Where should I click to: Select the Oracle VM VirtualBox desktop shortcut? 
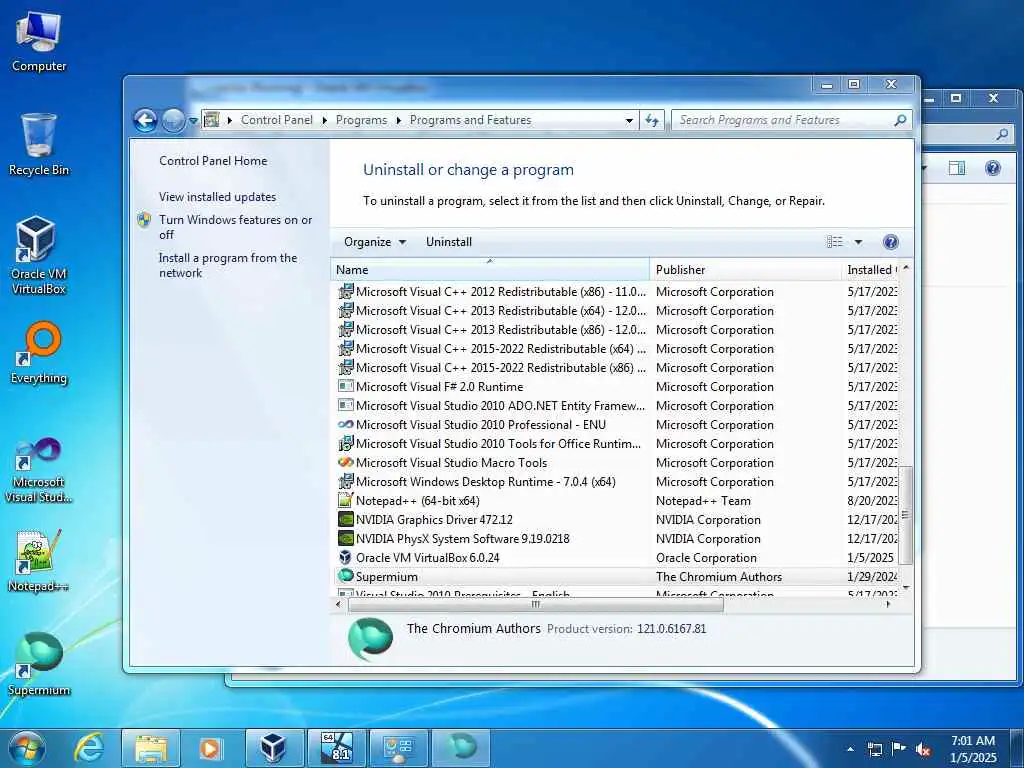39,256
